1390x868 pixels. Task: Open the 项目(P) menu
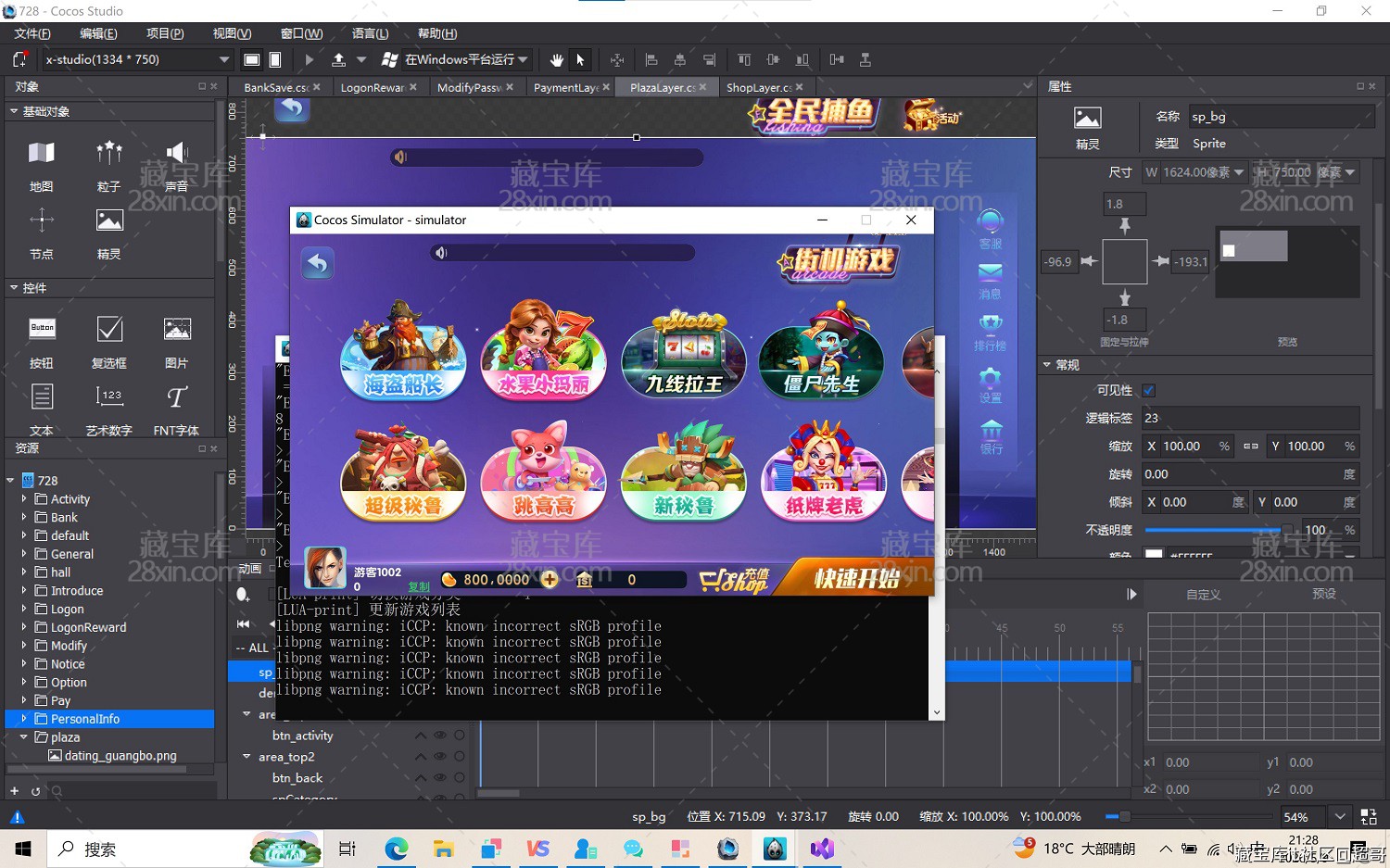pos(165,33)
